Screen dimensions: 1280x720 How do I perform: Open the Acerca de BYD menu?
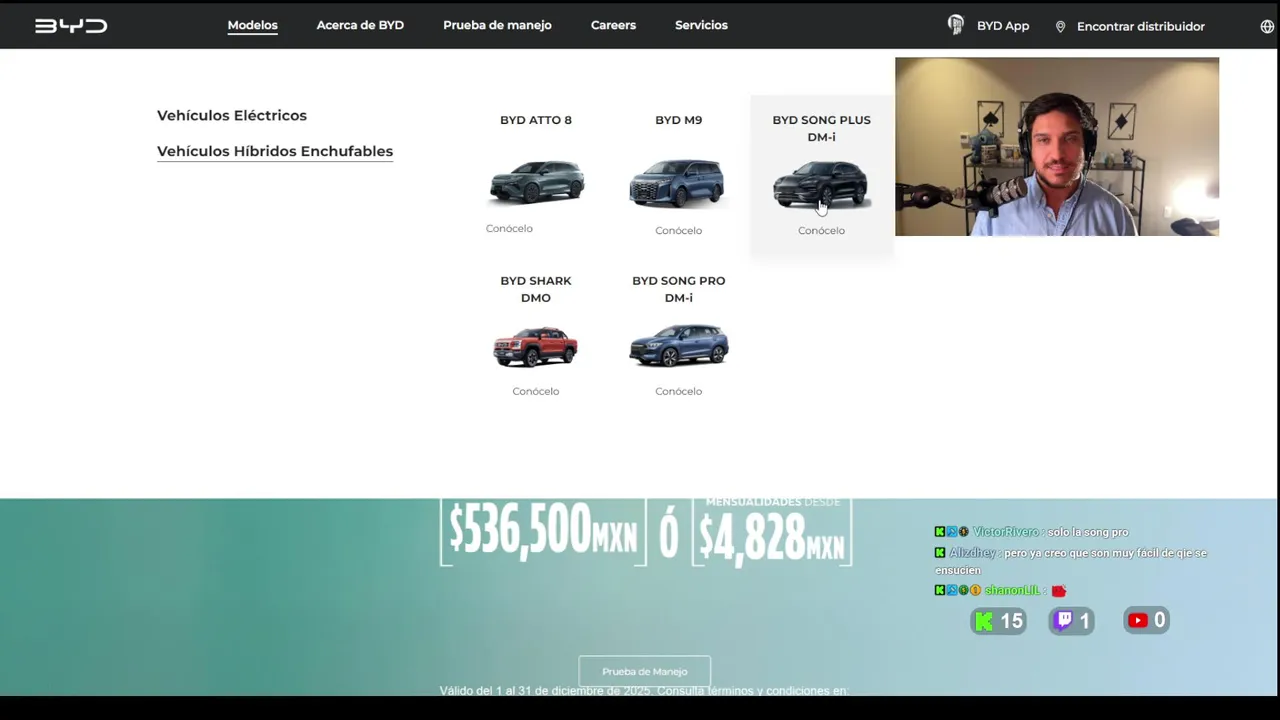[360, 25]
